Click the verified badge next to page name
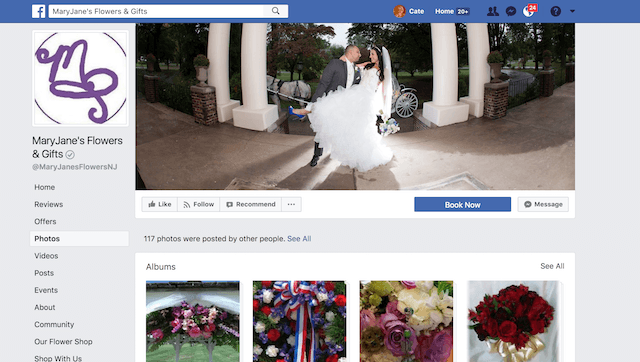This screenshot has height=362, width=640. (70, 155)
